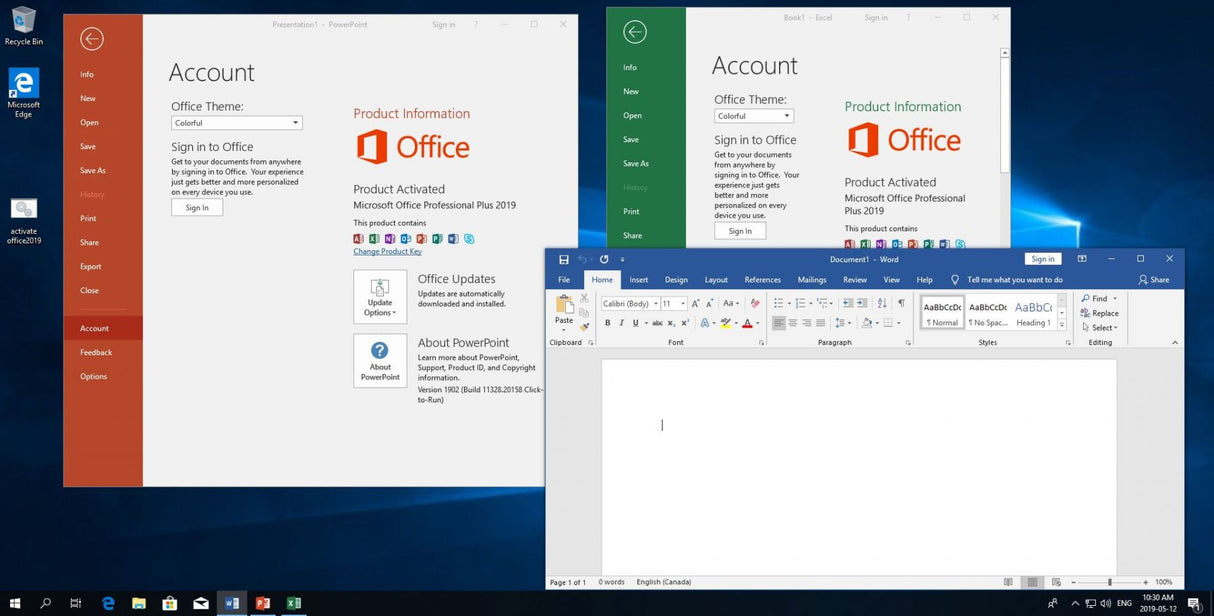
Task: Switch to the Insert ribbon tab
Action: click(638, 280)
